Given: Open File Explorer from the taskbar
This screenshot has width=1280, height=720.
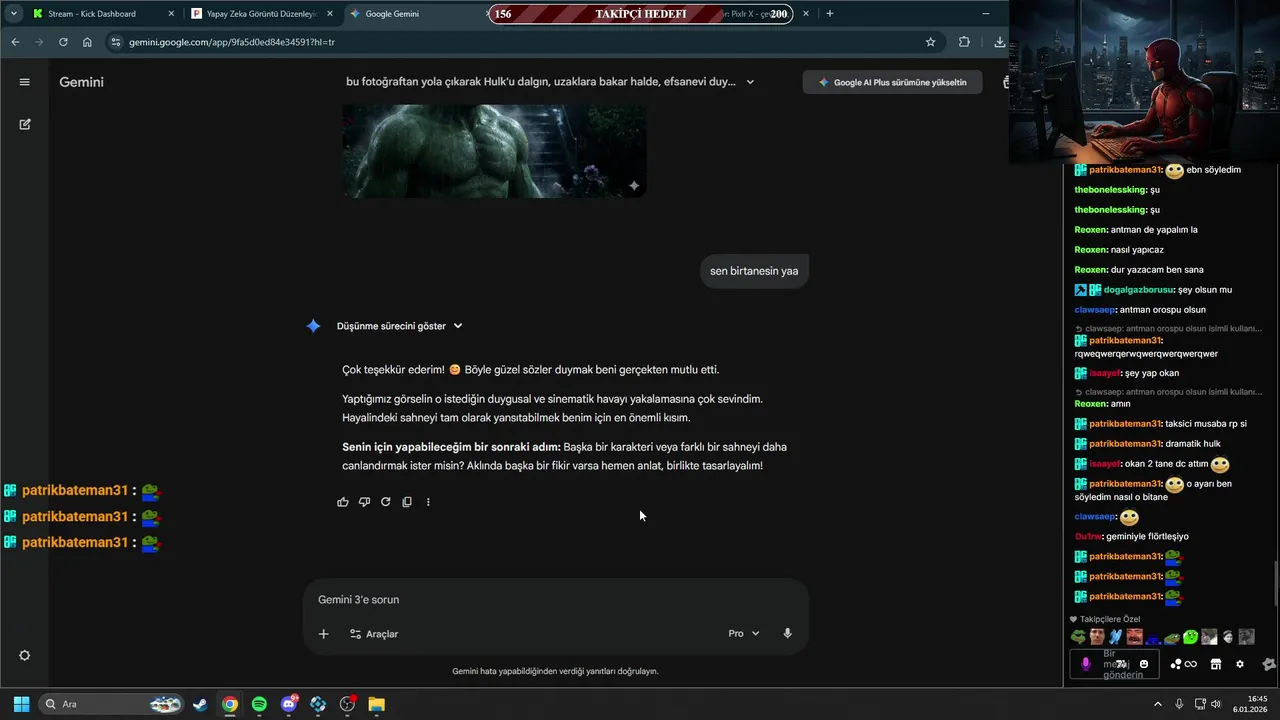Looking at the screenshot, I should tap(377, 704).
